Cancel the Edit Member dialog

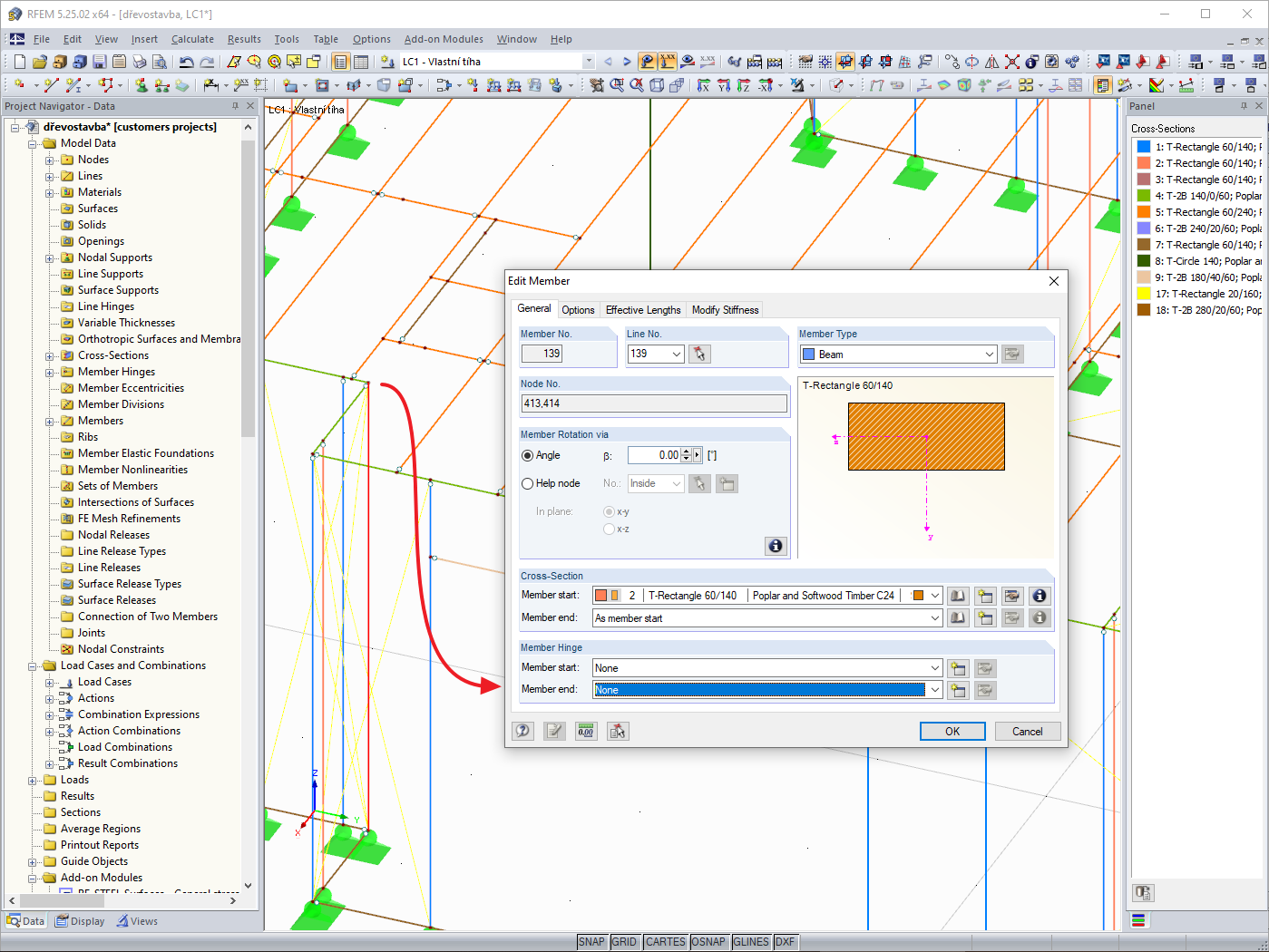1027,731
